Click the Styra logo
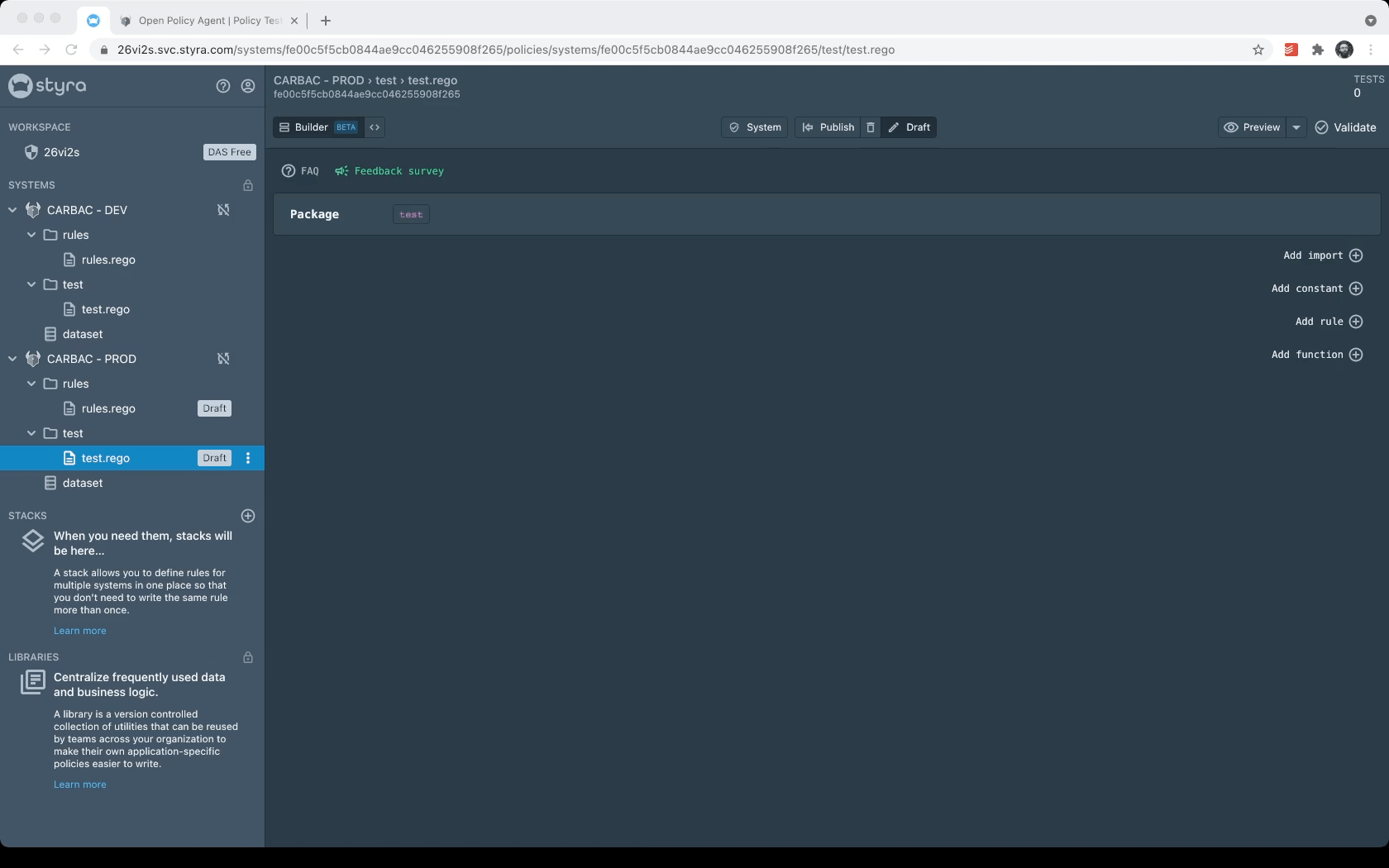This screenshot has height=868, width=1389. tap(47, 85)
